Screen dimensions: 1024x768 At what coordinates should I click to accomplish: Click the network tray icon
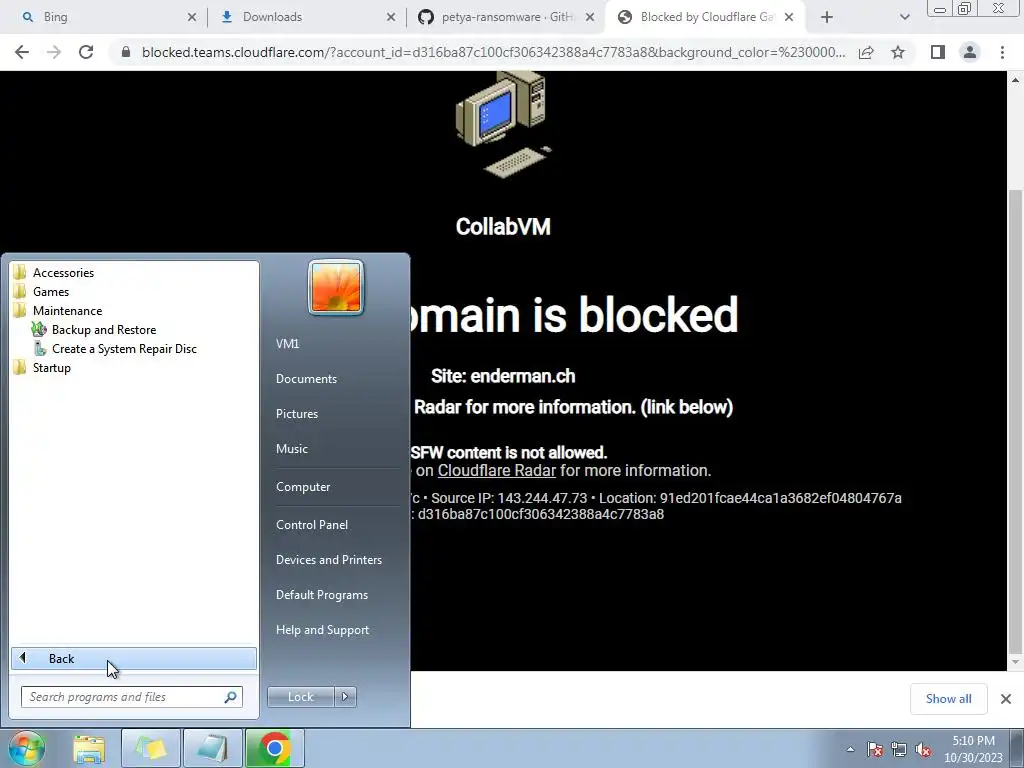(899, 749)
